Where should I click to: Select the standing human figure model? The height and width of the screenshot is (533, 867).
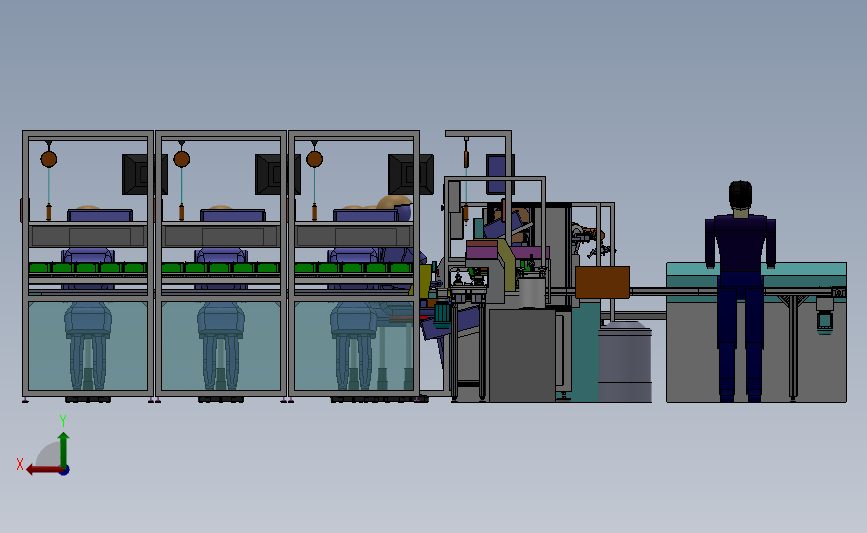(x=740, y=291)
